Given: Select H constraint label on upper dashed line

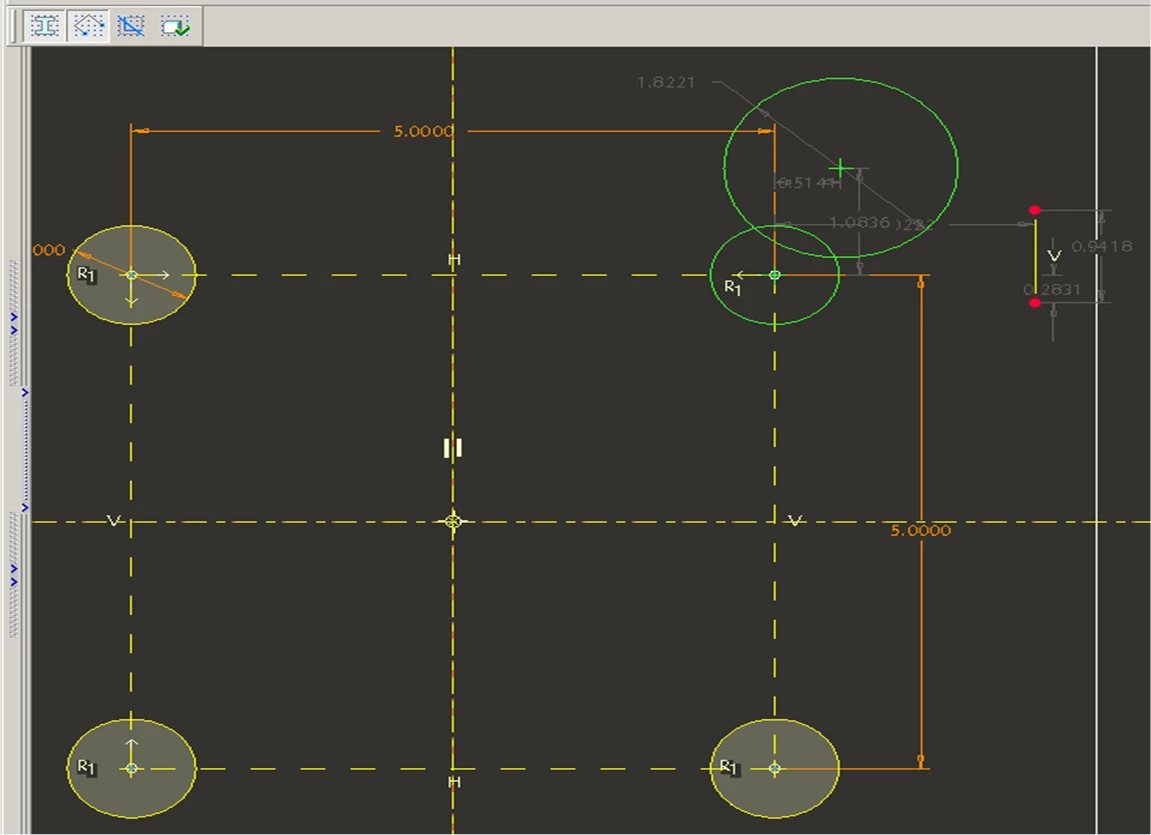Looking at the screenshot, I should 454,260.
